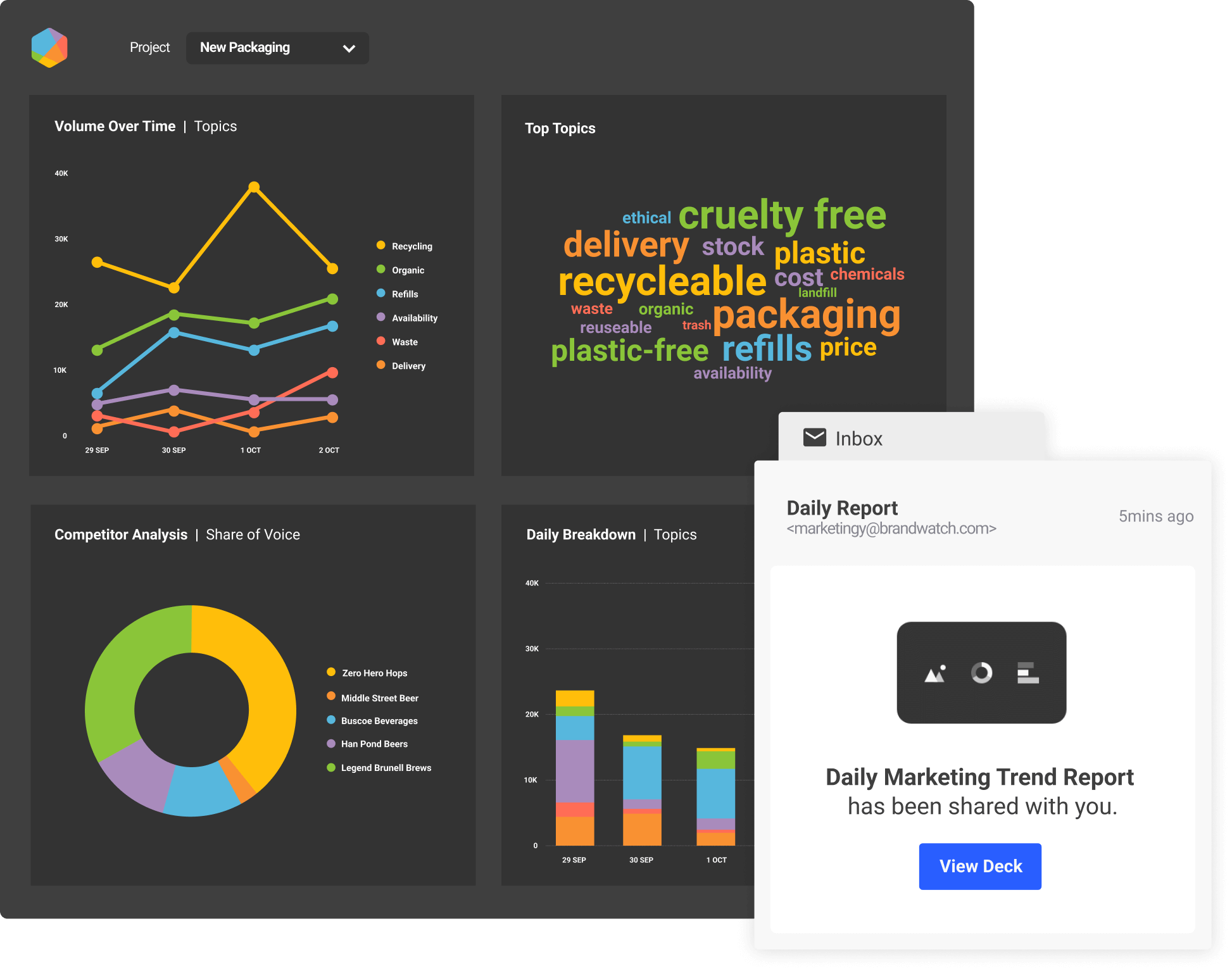
Task: Open Share of Voice selector in Competitor Analysis
Action: 253,535
